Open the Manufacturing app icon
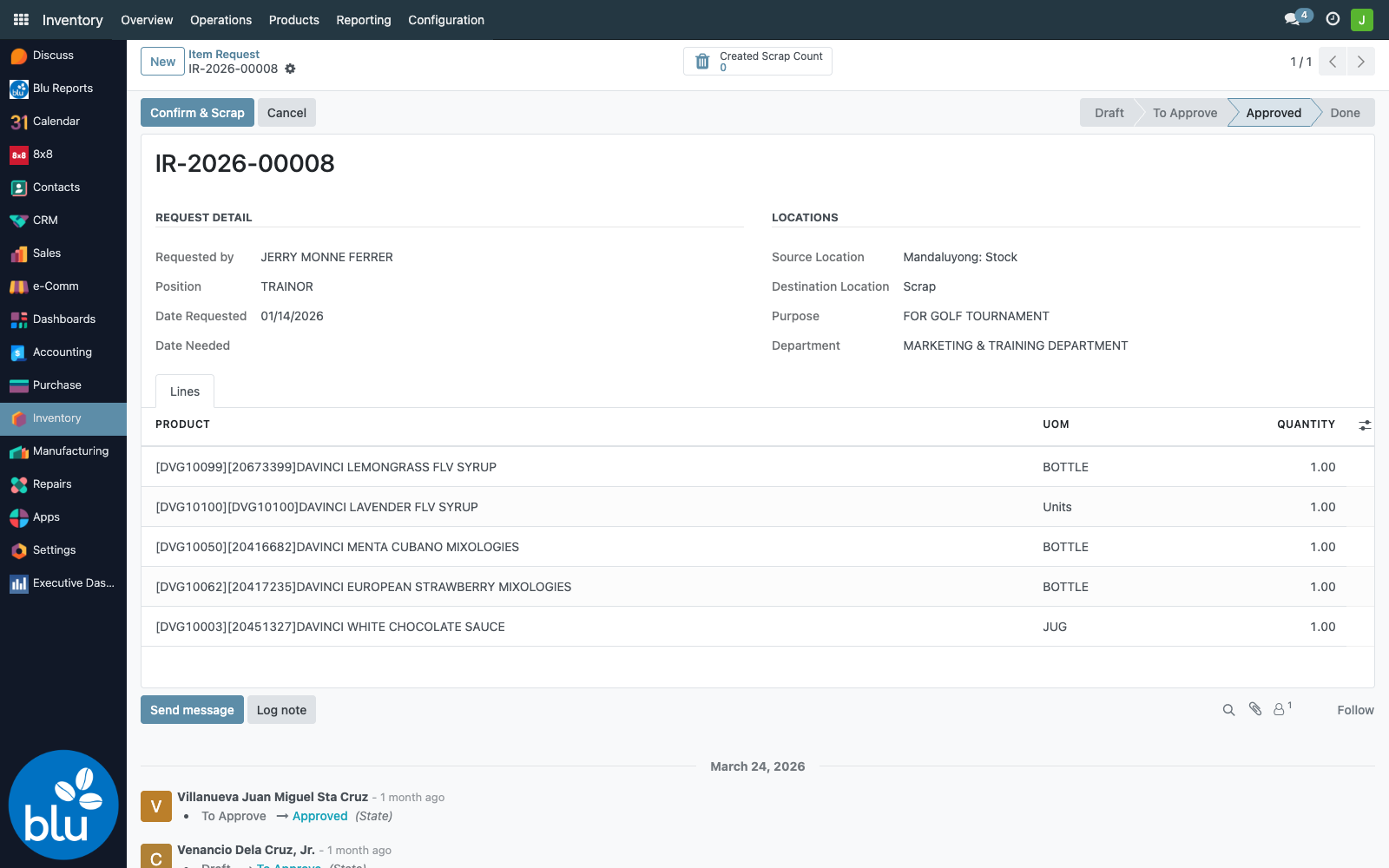 tap(19, 451)
